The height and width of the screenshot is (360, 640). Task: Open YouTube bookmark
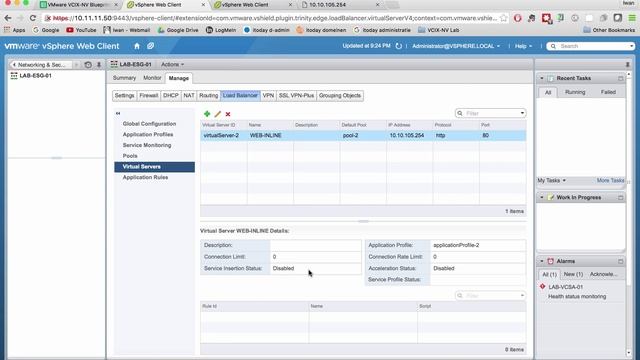[81, 30]
